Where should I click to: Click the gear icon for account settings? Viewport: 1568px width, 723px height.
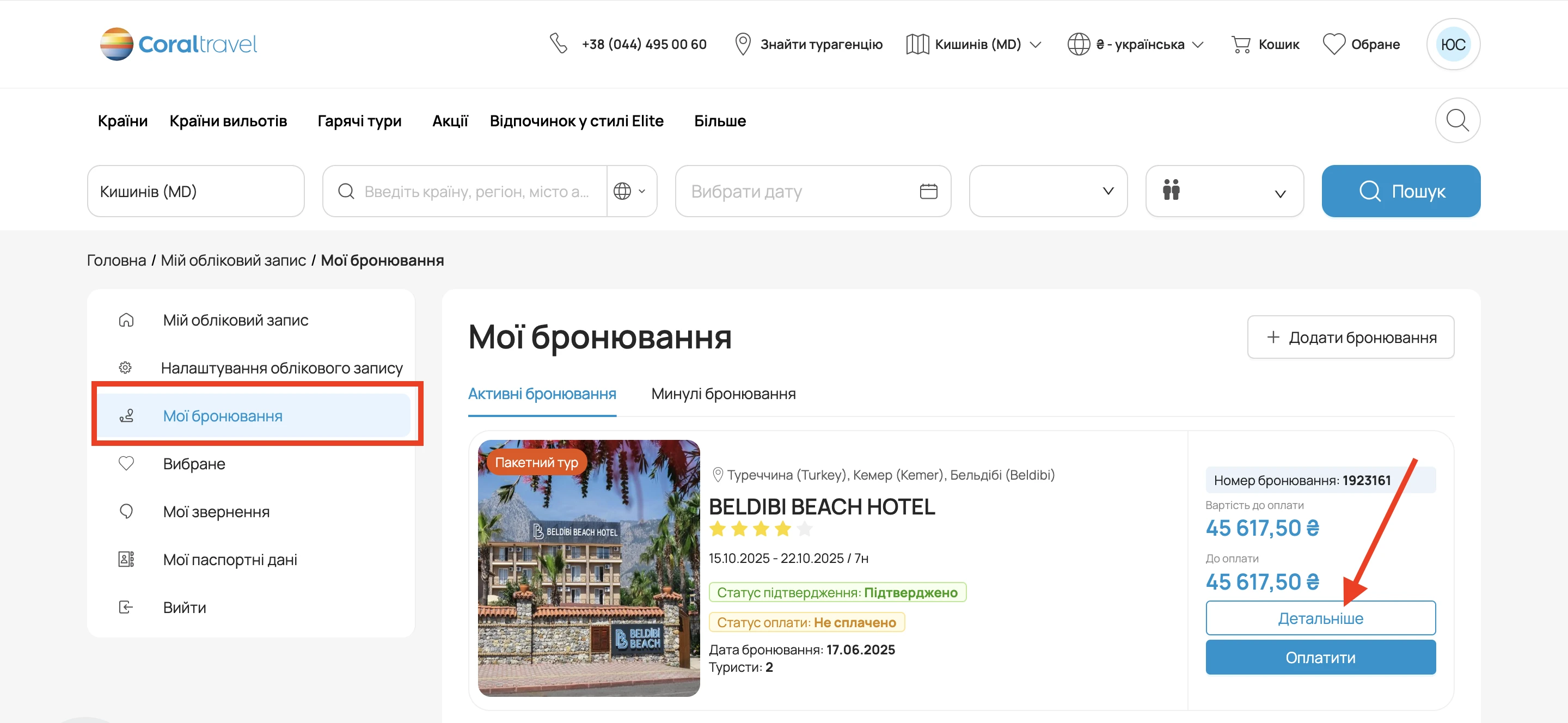[x=125, y=367]
